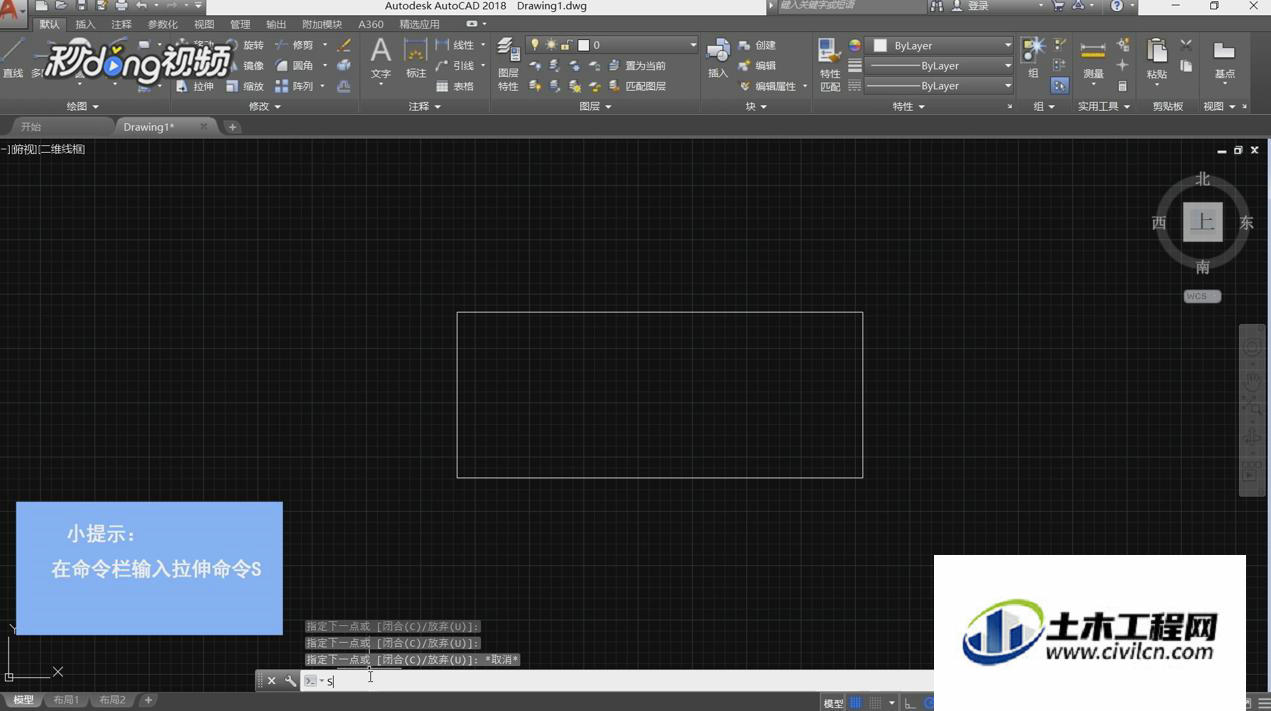Click the object color wheel icon

pyautogui.click(x=855, y=45)
